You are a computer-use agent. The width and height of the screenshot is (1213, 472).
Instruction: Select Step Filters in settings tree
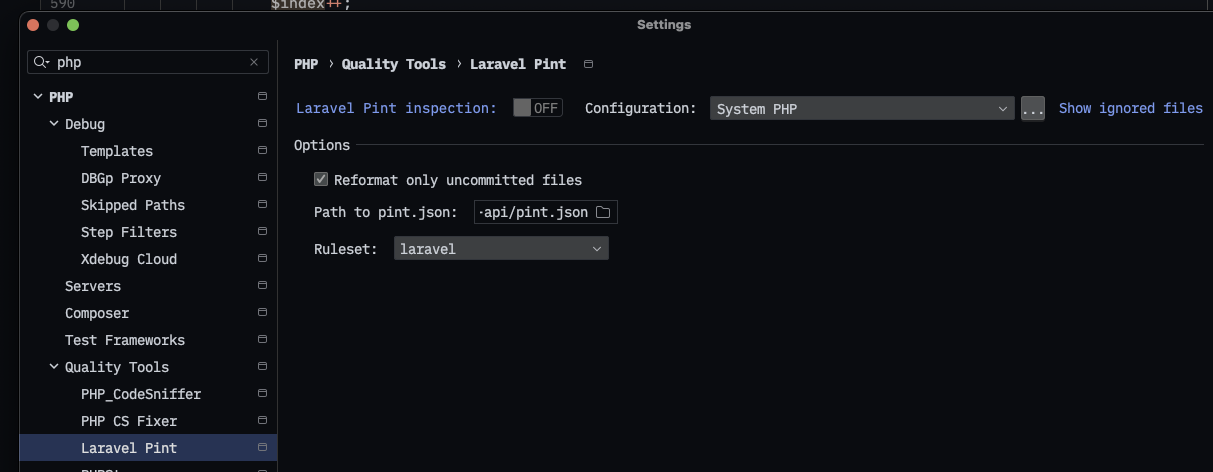pyautogui.click(x=129, y=232)
